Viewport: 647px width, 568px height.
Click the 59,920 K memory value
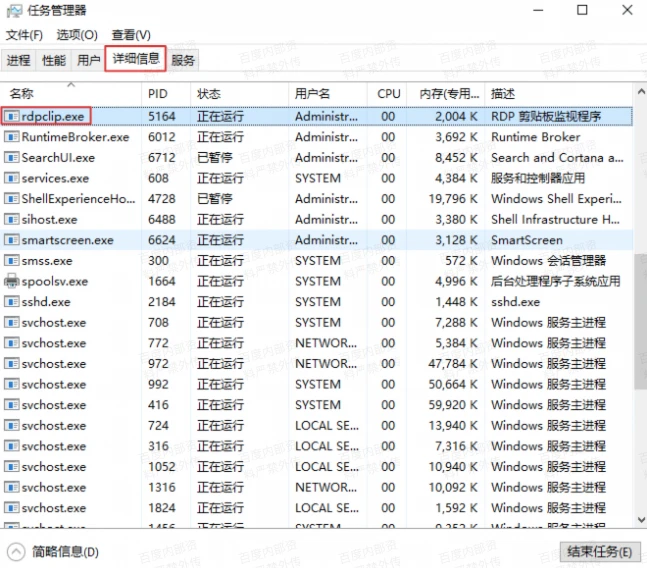click(x=453, y=405)
